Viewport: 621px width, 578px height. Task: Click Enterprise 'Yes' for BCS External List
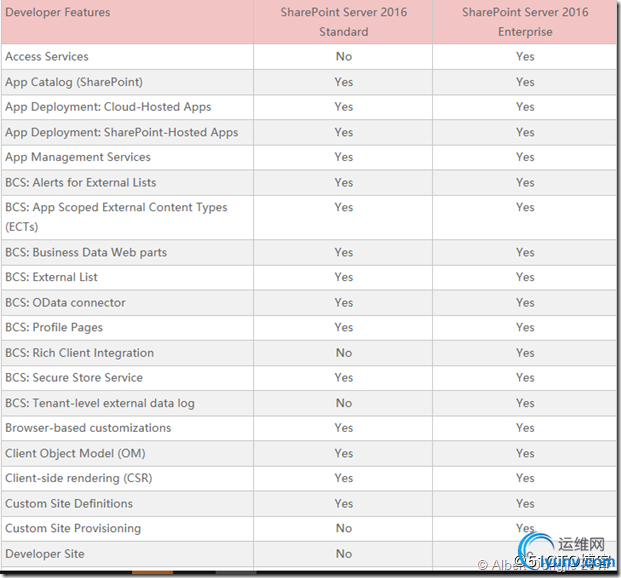click(525, 277)
